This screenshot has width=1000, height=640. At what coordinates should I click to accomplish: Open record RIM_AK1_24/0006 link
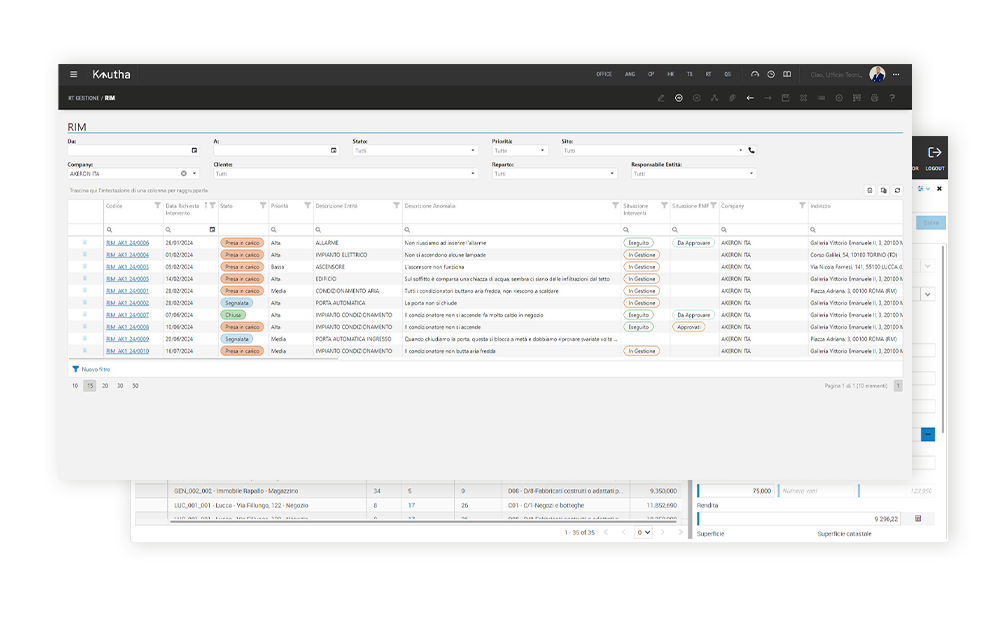[x=127, y=243]
